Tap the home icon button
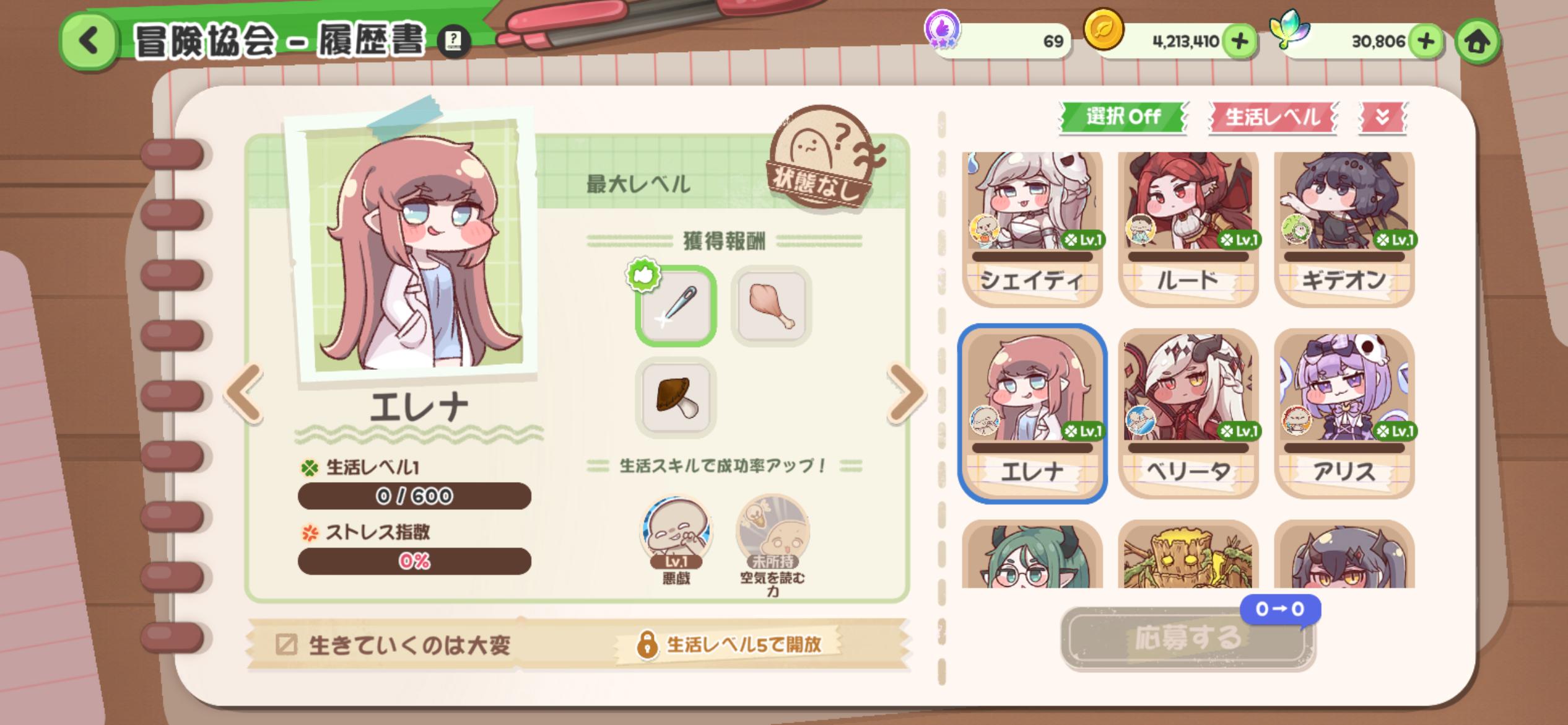This screenshot has height=725, width=1568. pyautogui.click(x=1478, y=42)
